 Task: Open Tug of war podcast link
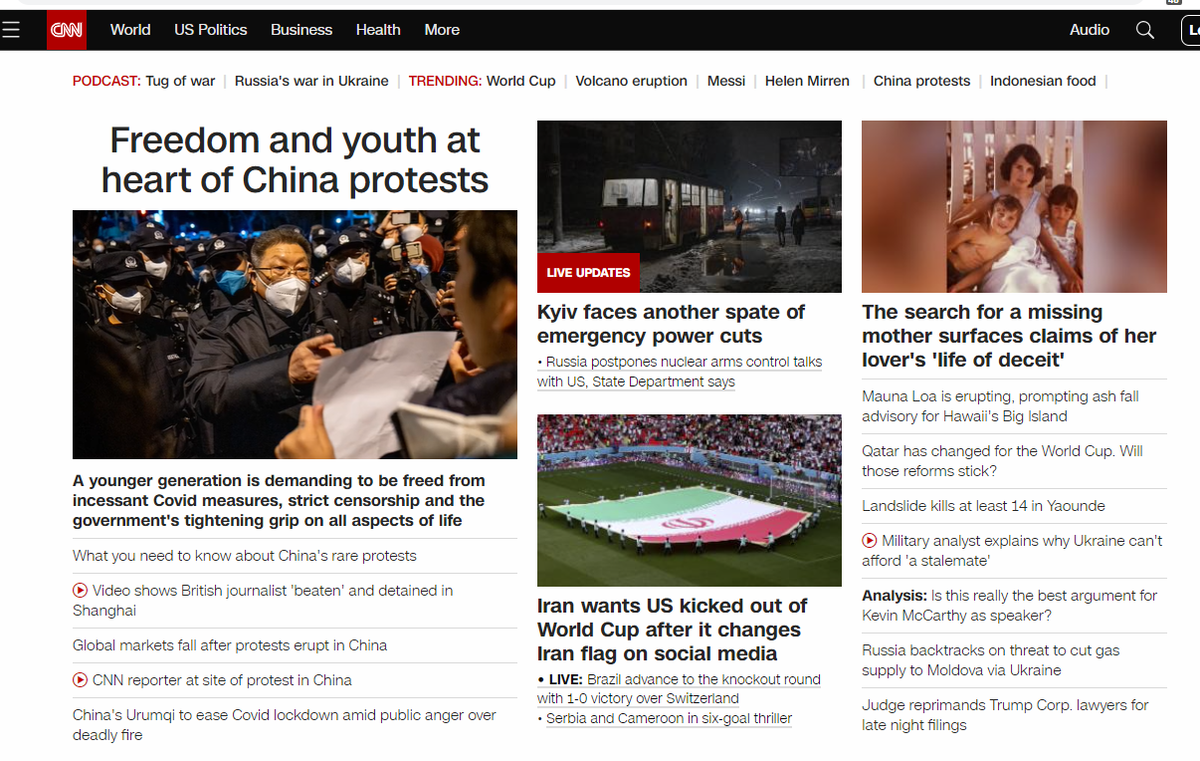tap(180, 81)
